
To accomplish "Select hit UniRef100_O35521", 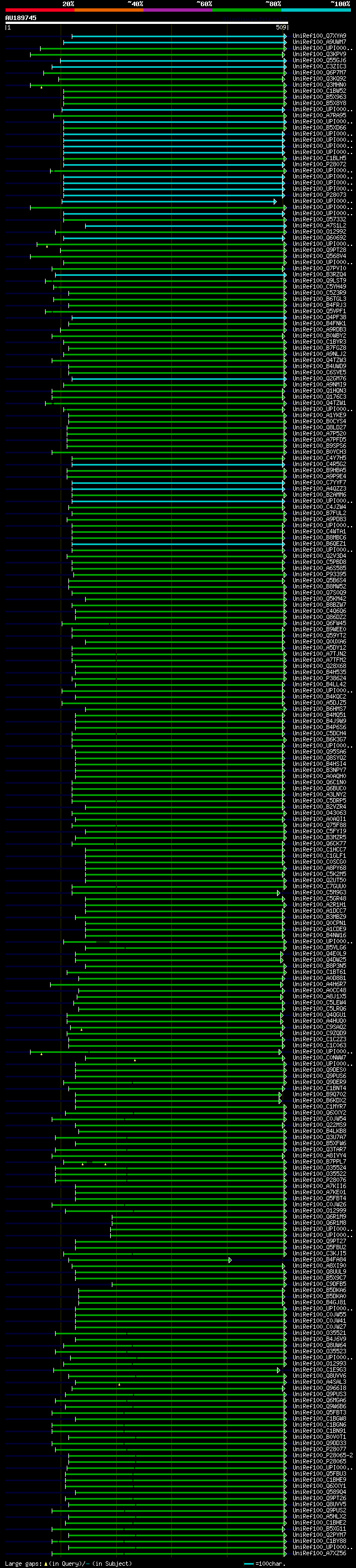I will pos(319,1332).
